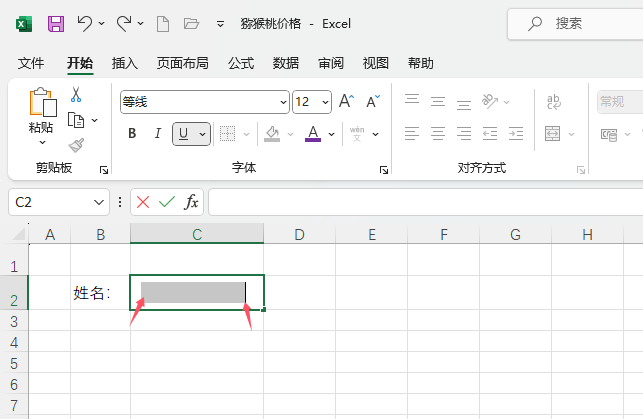Align text right
The width and height of the screenshot is (643, 419).
click(x=464, y=134)
